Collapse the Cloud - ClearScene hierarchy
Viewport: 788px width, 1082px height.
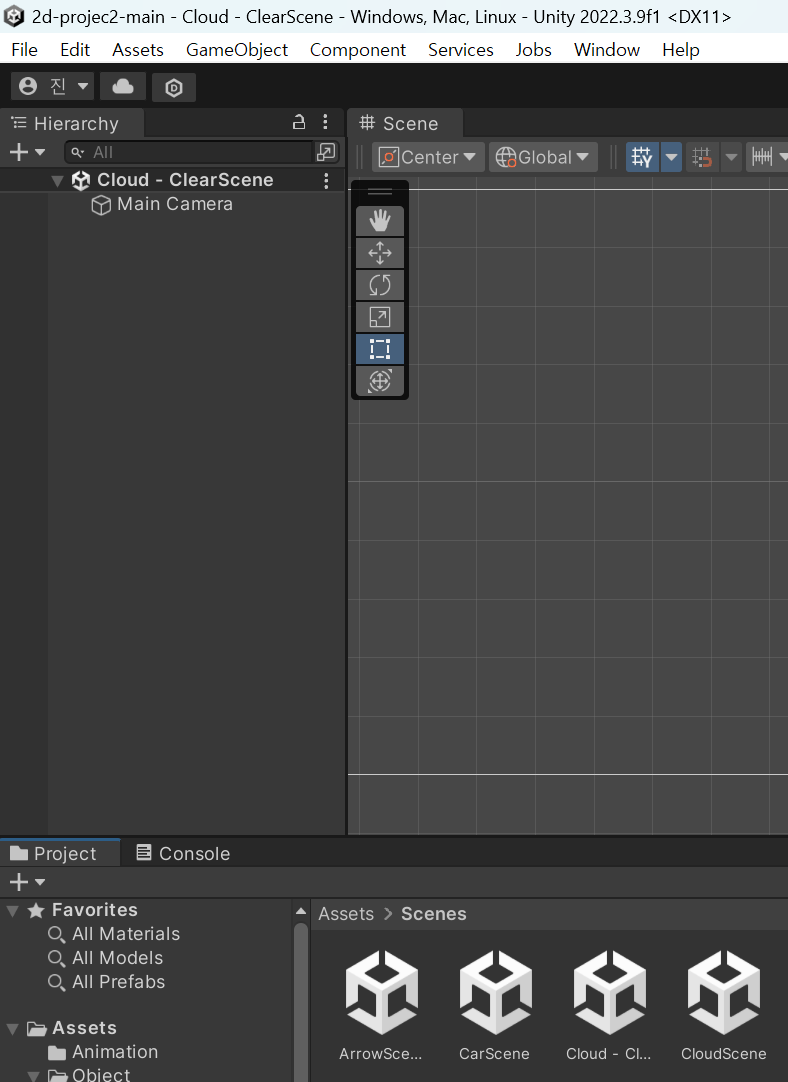[x=57, y=181]
